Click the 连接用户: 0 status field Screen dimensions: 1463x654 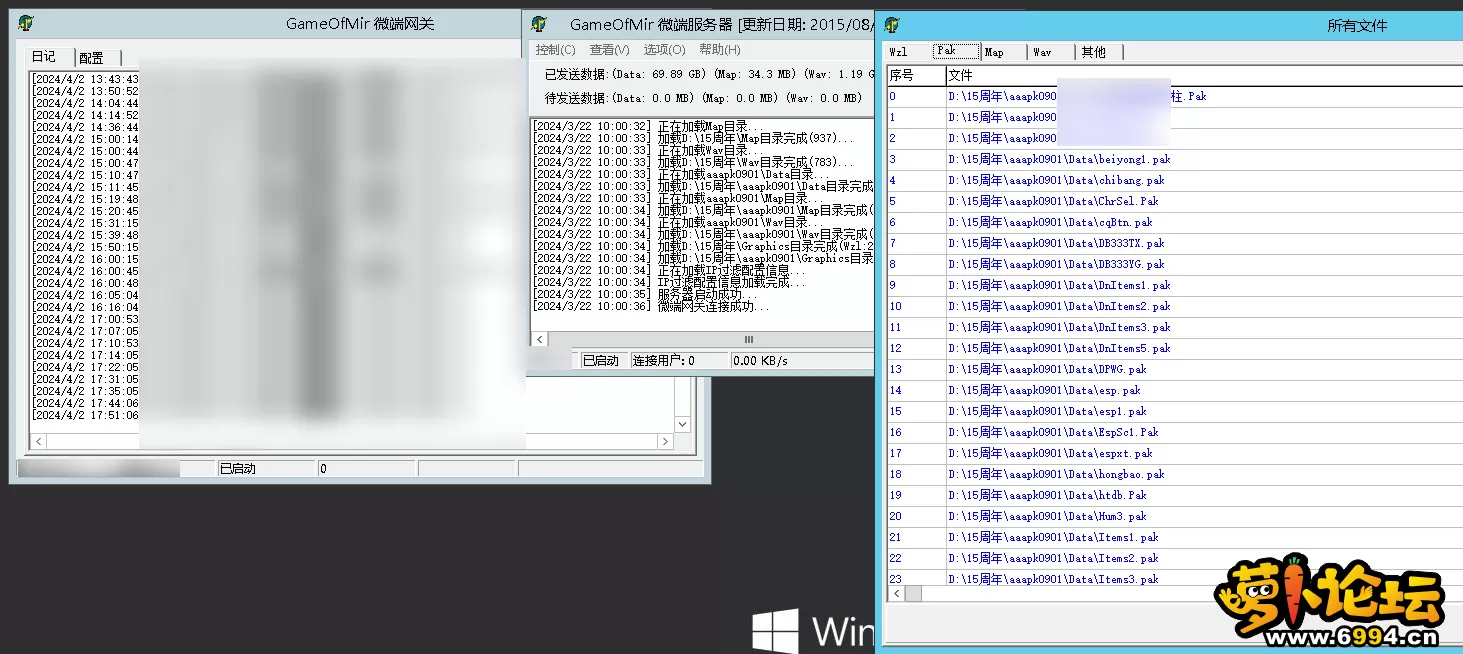pos(679,360)
